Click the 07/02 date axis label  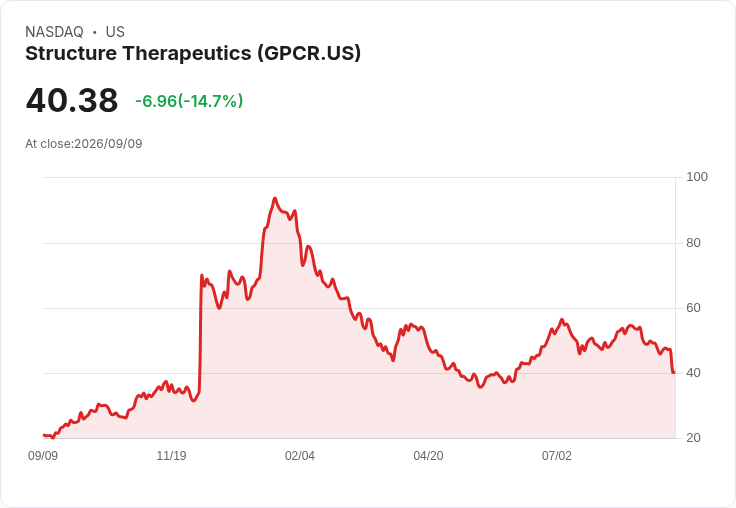click(557, 455)
